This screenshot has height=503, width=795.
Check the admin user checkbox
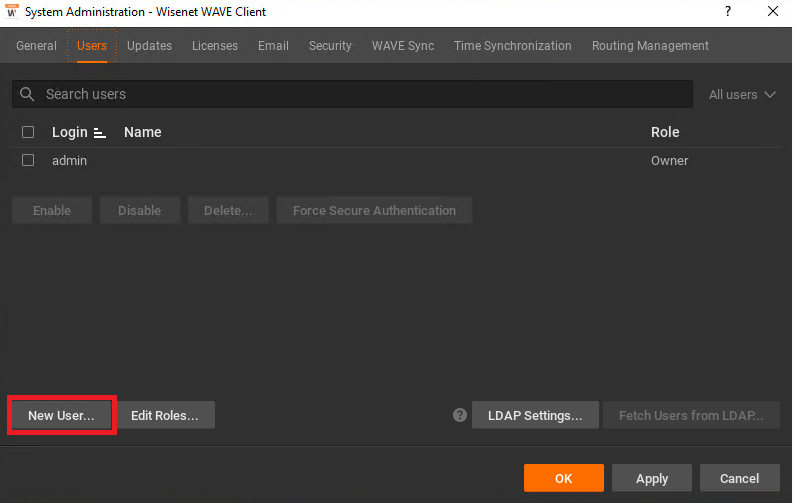[28, 160]
